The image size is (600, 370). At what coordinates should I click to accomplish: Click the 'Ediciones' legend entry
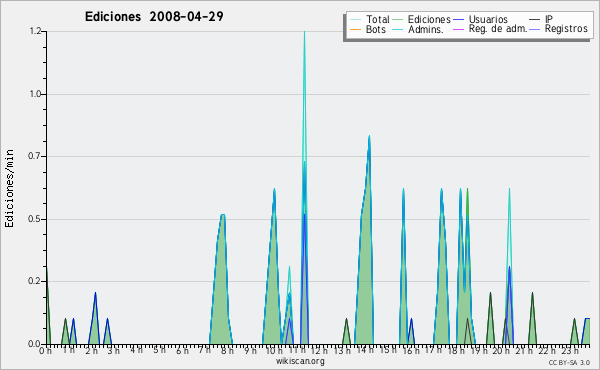(429, 19)
